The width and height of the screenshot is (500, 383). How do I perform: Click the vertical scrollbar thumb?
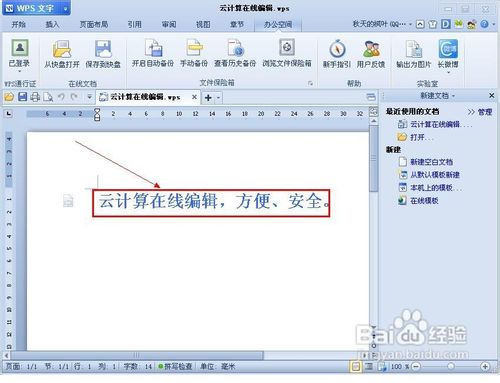pyautogui.click(x=374, y=159)
